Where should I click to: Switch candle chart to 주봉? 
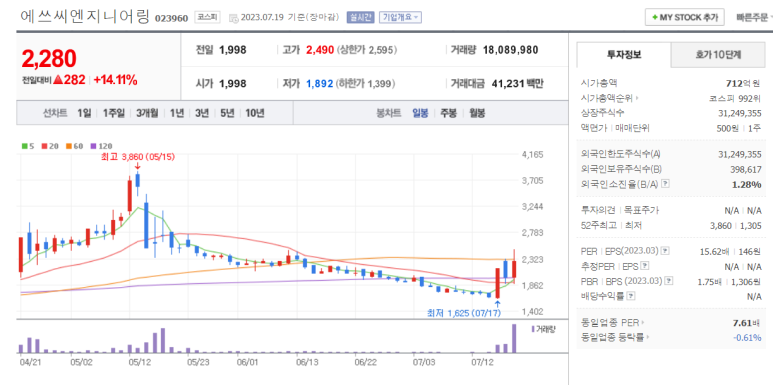(449, 113)
